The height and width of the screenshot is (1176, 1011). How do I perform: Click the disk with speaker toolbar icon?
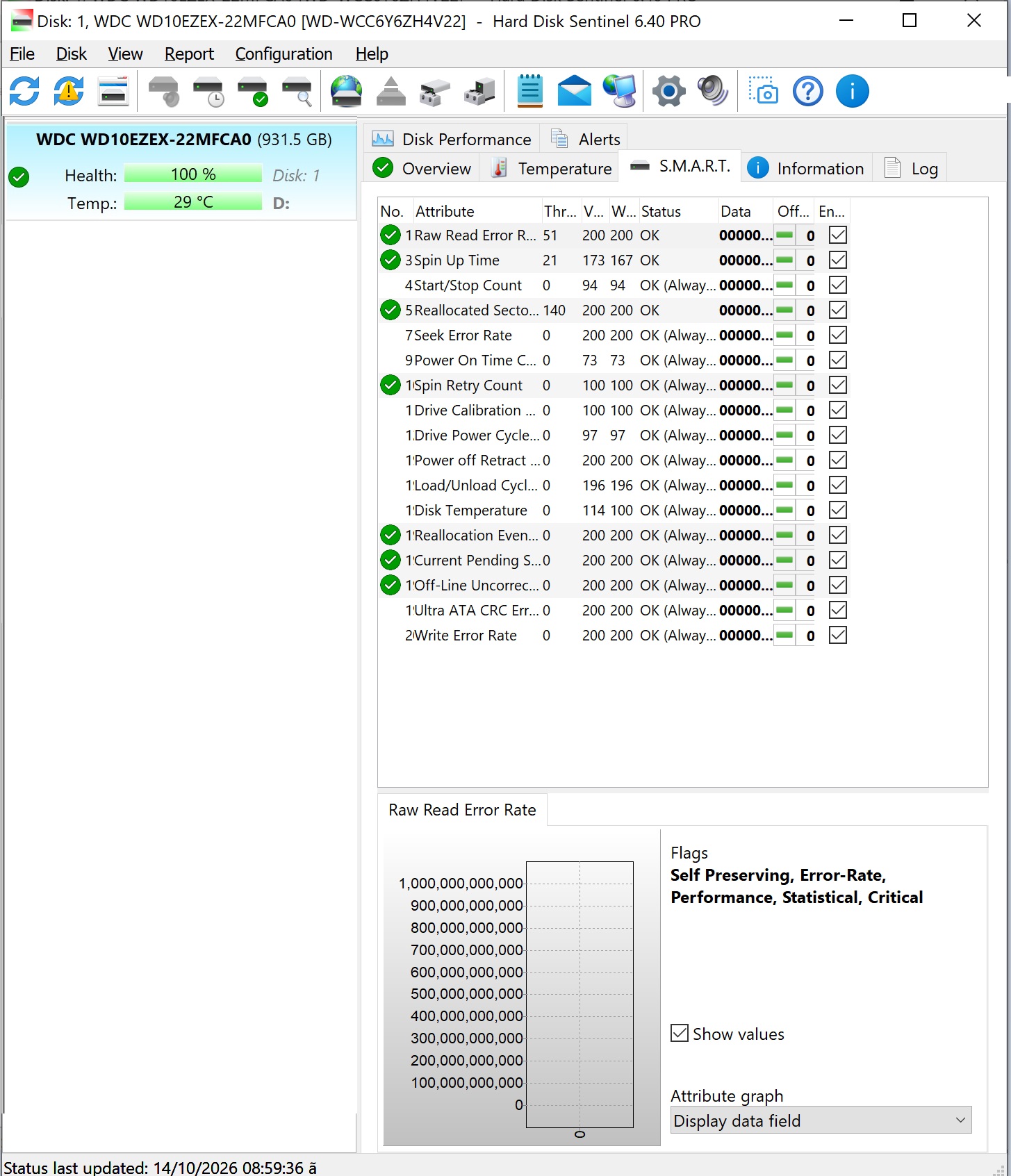point(165,91)
